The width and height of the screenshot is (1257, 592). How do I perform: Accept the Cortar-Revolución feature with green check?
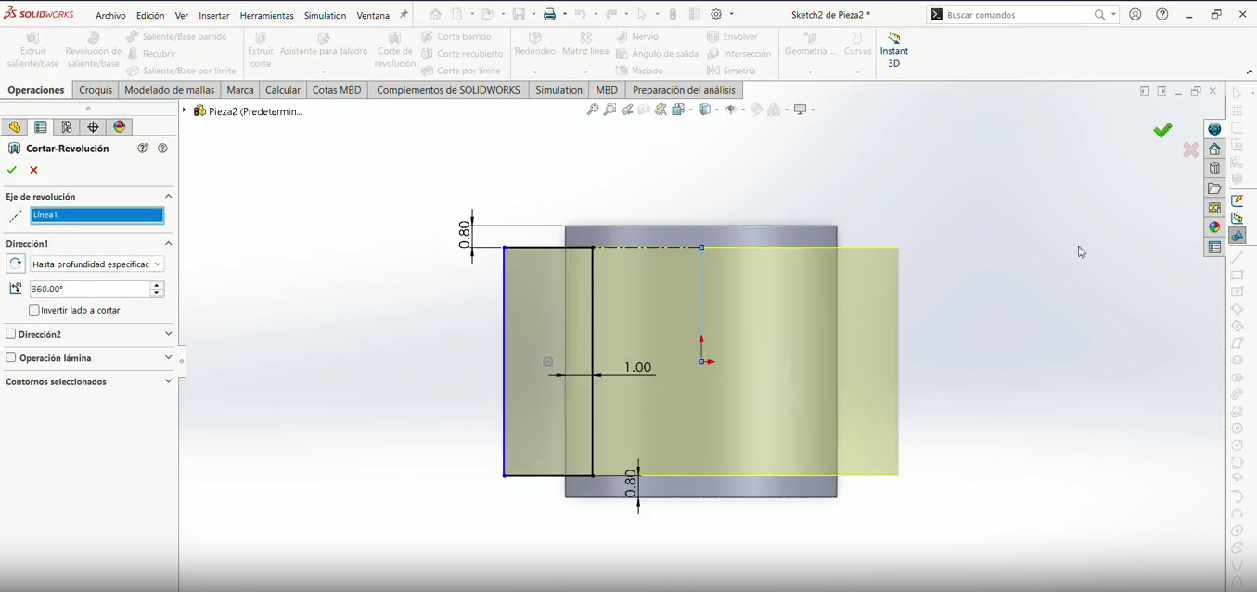[12, 170]
